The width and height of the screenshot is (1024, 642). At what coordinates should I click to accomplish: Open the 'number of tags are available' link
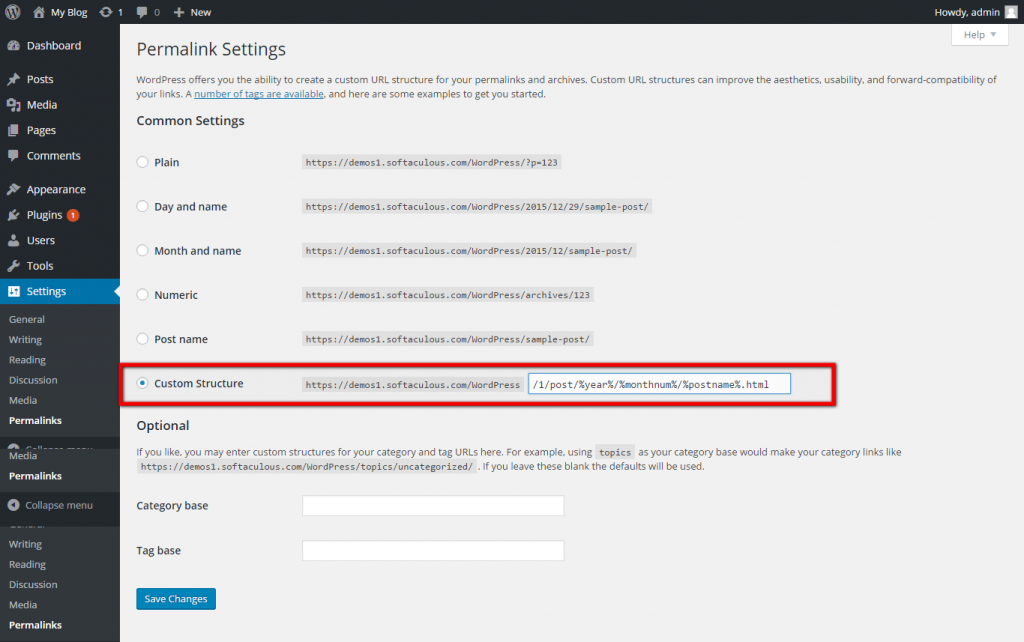[259, 94]
